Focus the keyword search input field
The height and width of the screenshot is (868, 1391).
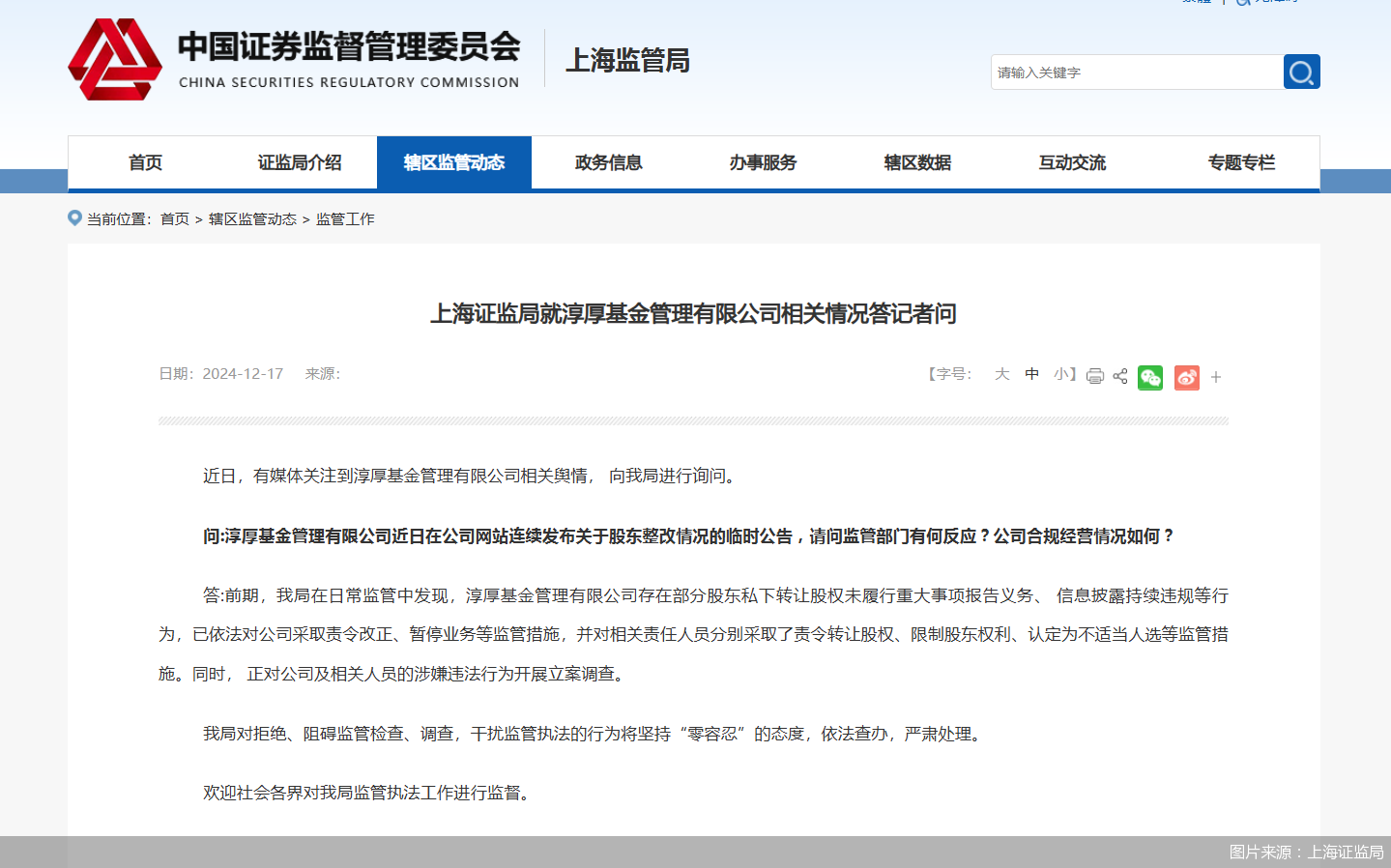(x=1136, y=72)
